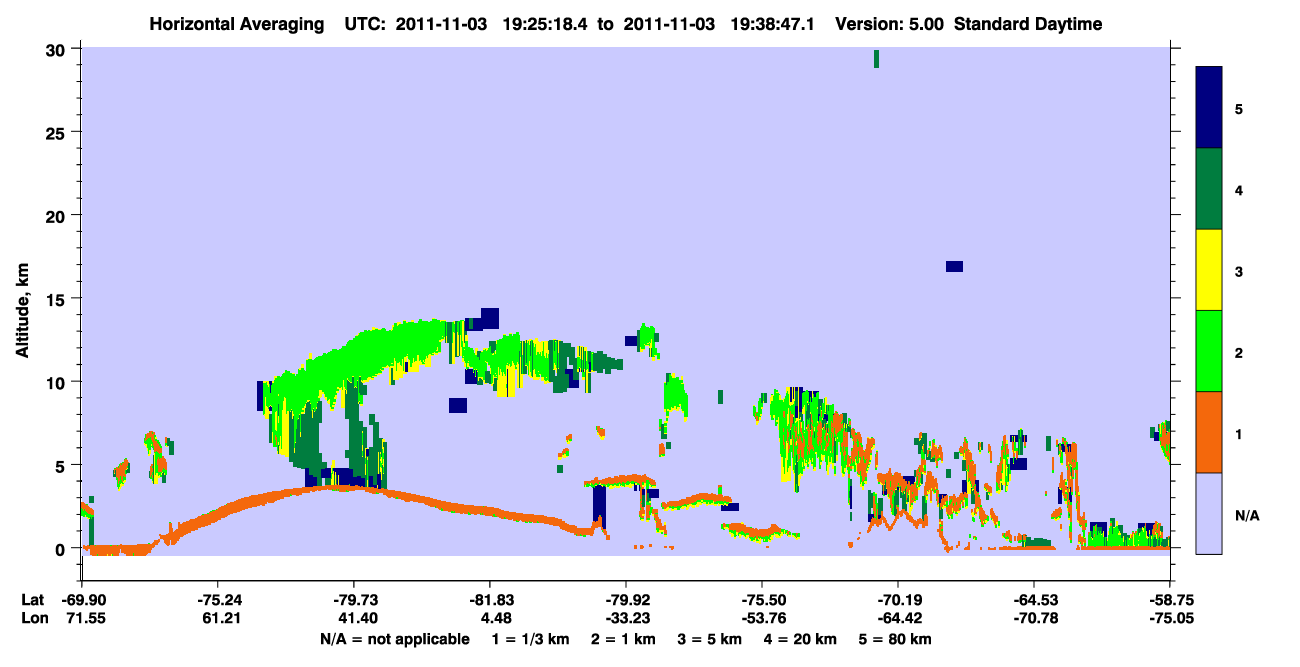Click the 'Standard Daytime' title text
The width and height of the screenshot is (1300, 667).
pyautogui.click(x=1028, y=24)
